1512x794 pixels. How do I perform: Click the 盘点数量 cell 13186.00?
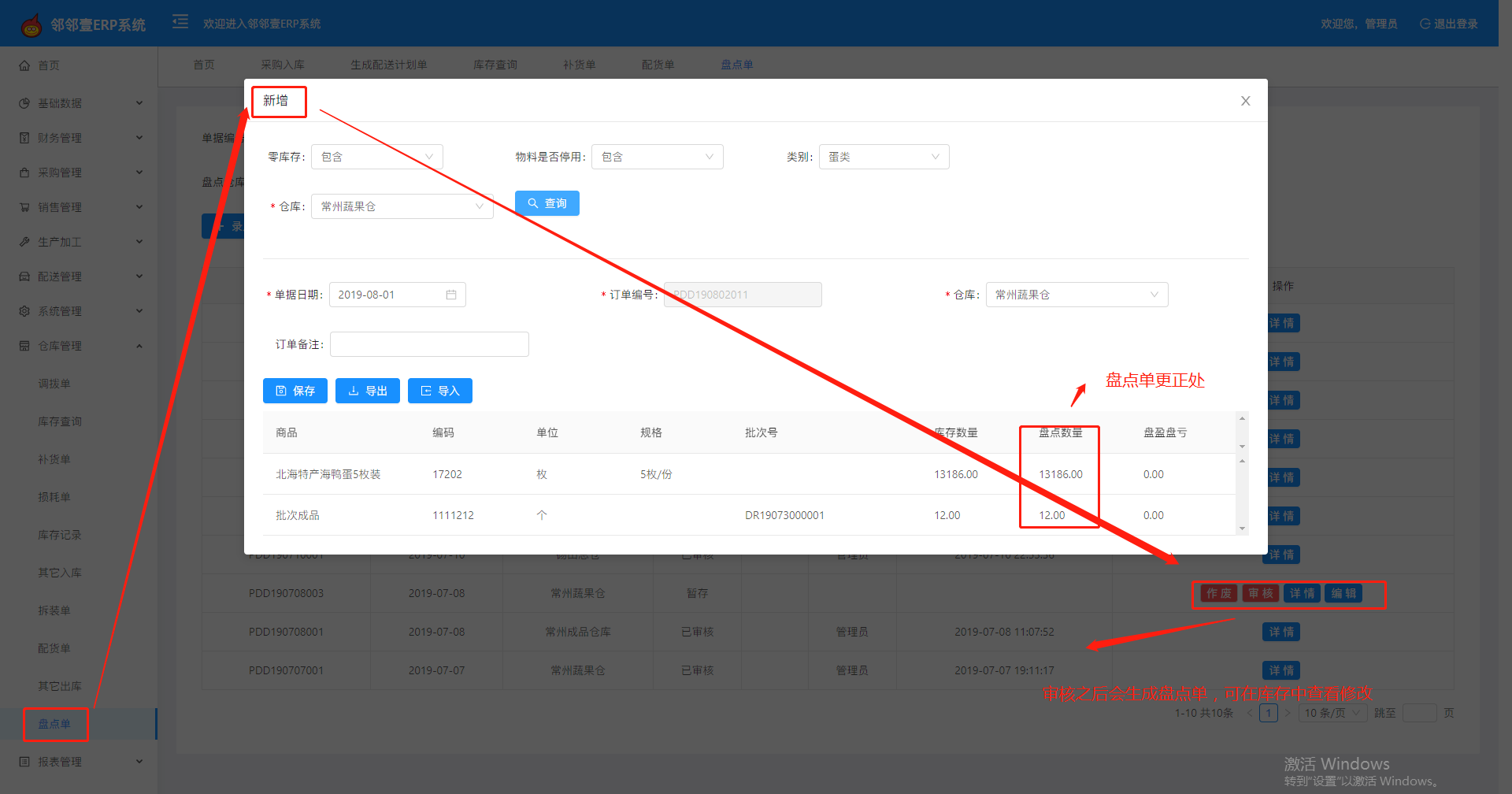(1061, 474)
